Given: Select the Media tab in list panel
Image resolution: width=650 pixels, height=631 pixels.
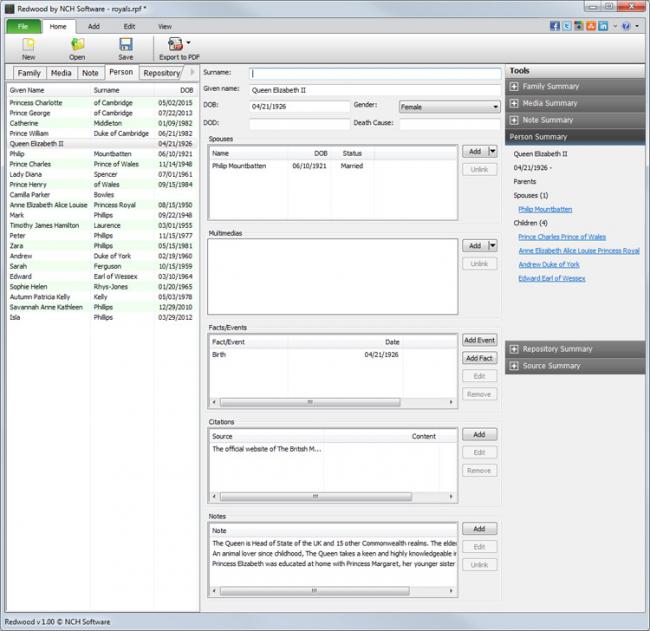Looking at the screenshot, I should (61, 73).
